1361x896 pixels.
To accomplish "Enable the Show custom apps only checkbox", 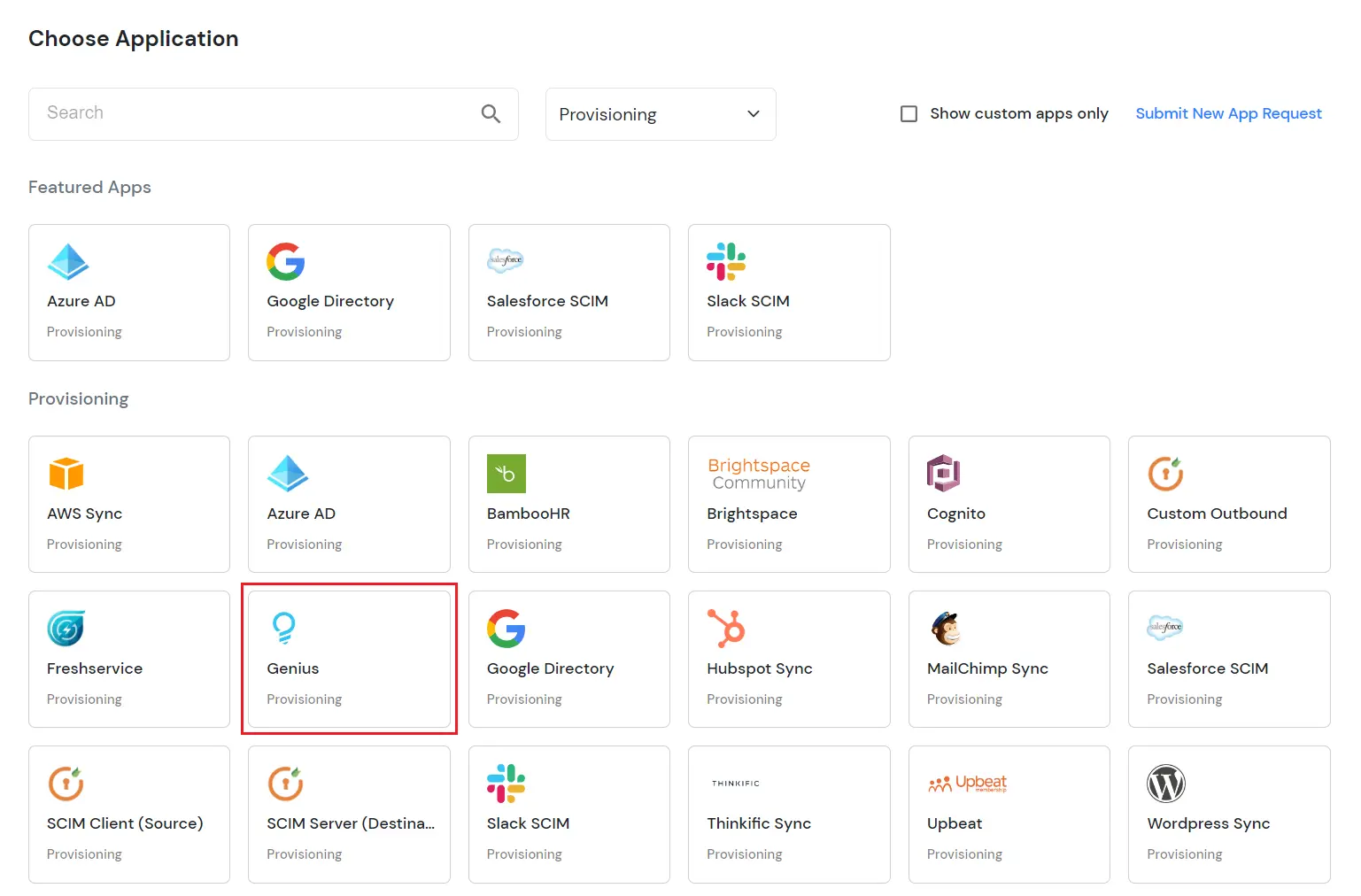I will point(909,113).
